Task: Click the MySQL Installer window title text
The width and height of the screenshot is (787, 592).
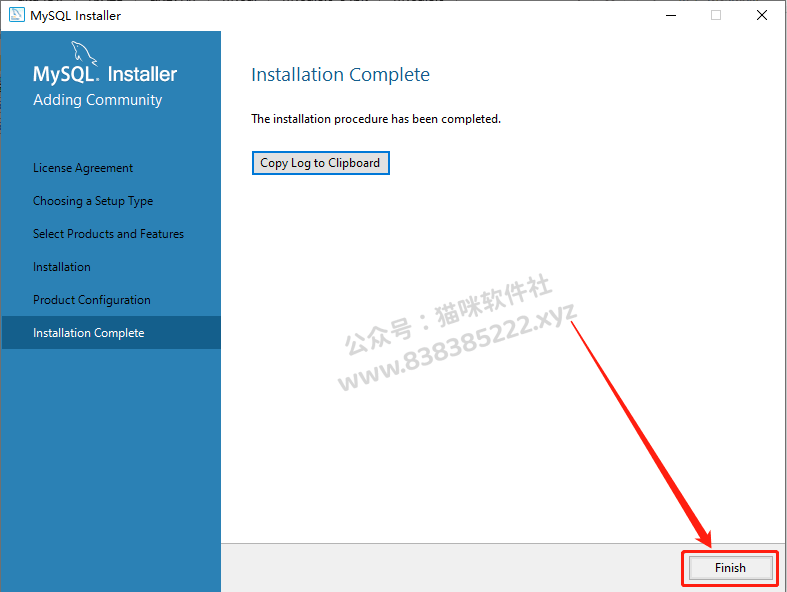Action: pos(75,16)
